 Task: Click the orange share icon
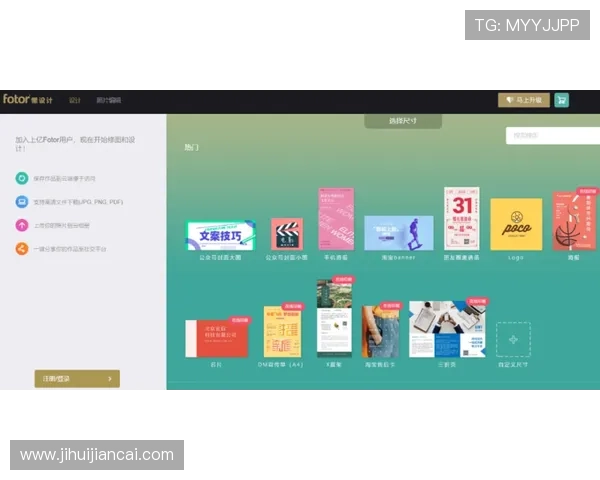22,249
